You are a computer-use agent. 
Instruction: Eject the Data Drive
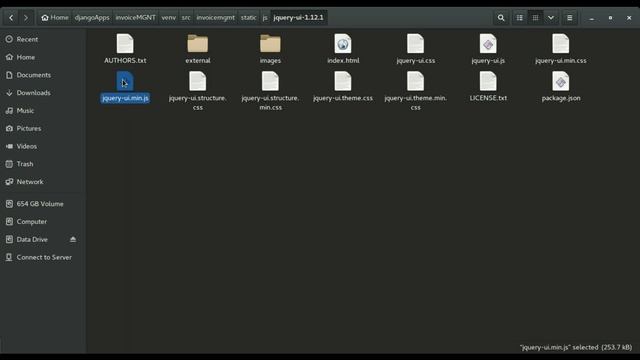tap(73, 239)
